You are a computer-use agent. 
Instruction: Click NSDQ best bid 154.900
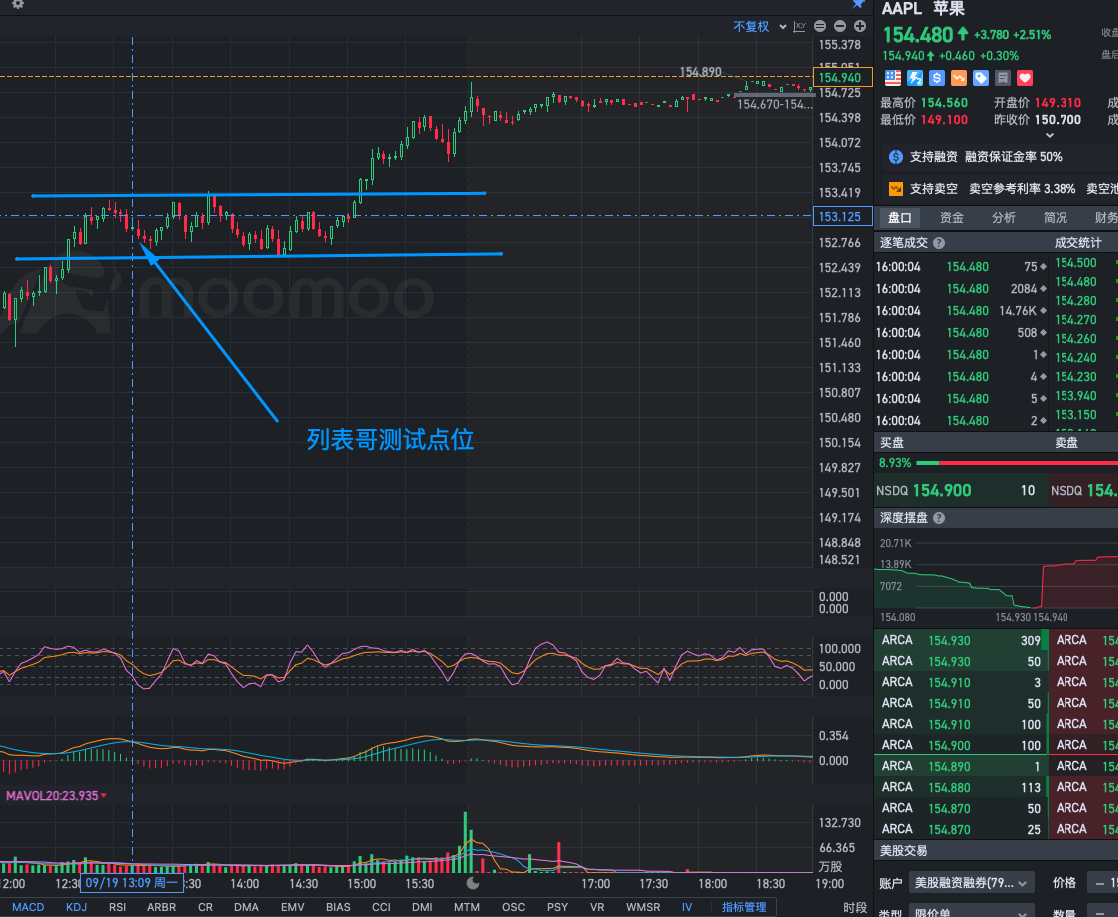click(x=961, y=491)
